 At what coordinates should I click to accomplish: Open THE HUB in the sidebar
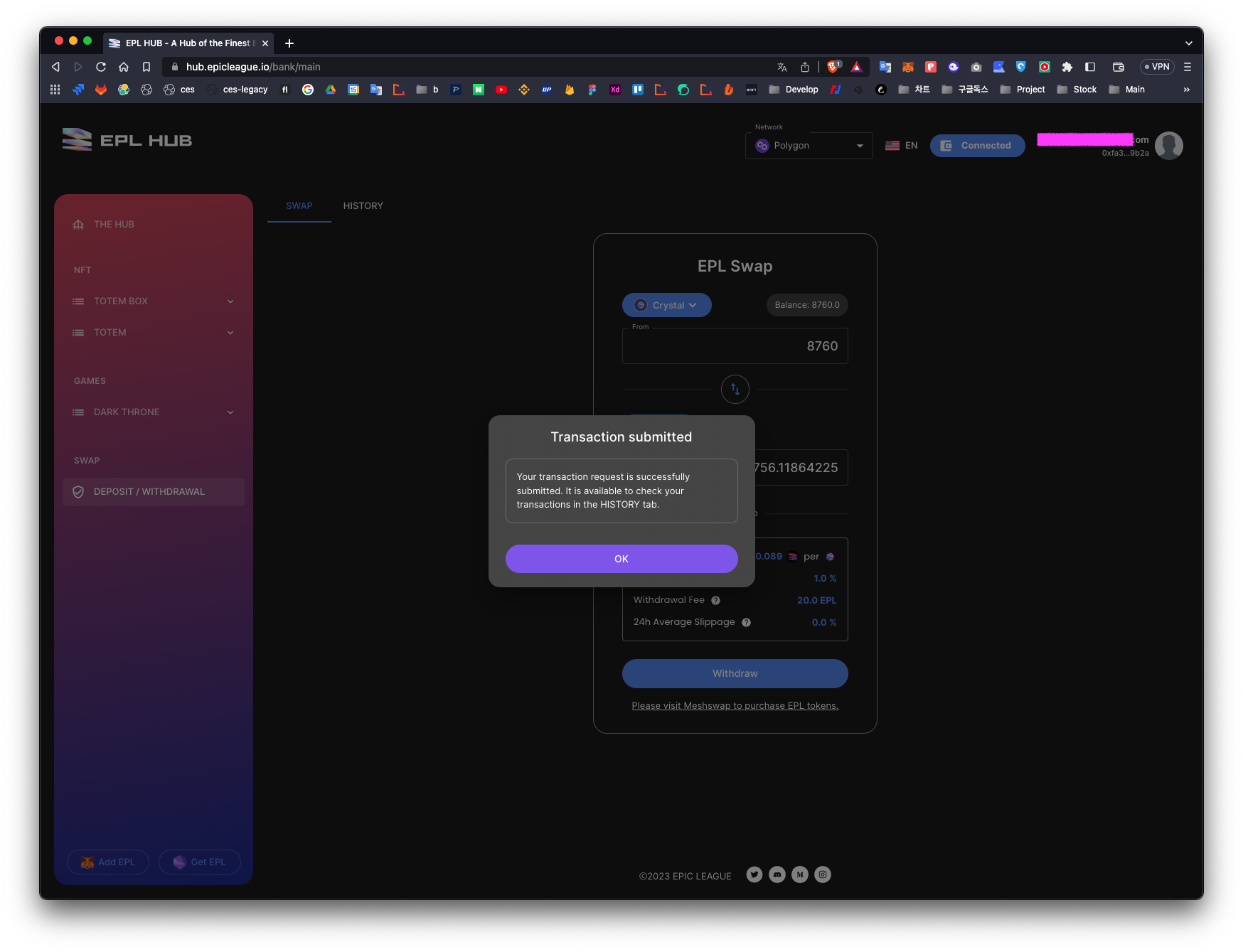(154, 225)
